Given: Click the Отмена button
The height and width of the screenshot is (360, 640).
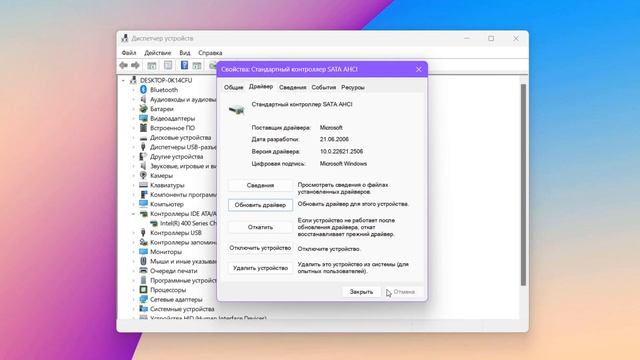Looking at the screenshot, I should 404,292.
